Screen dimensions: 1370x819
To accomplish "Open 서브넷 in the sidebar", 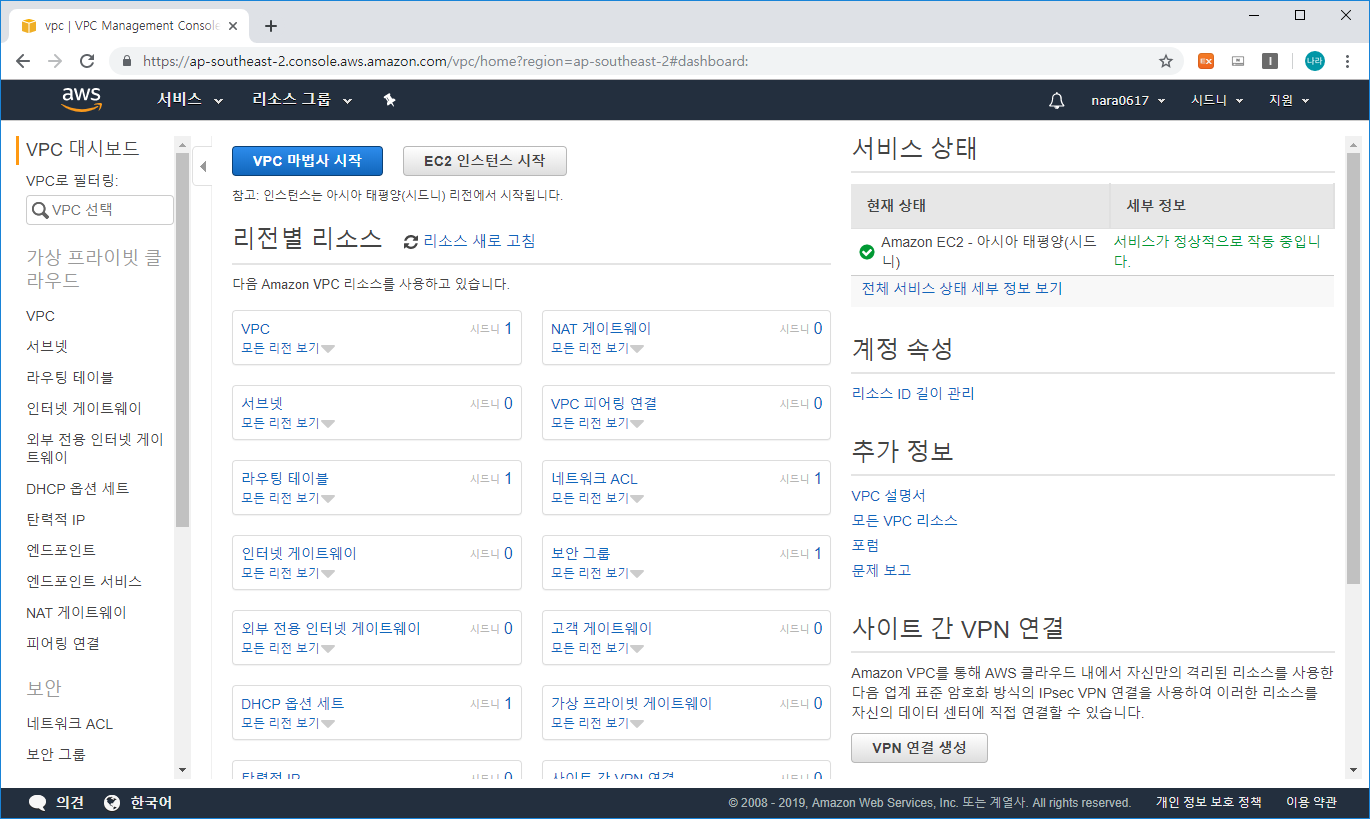I will pos(47,347).
